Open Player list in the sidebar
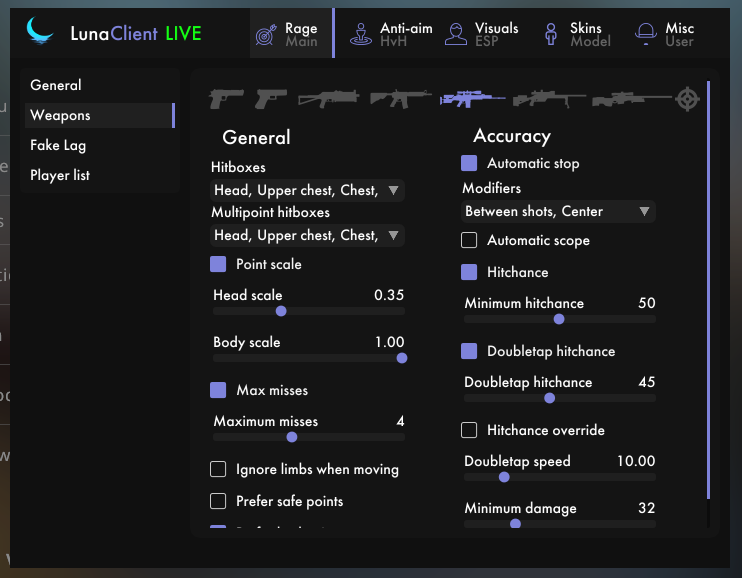Screen dimensions: 742x578 100,175
